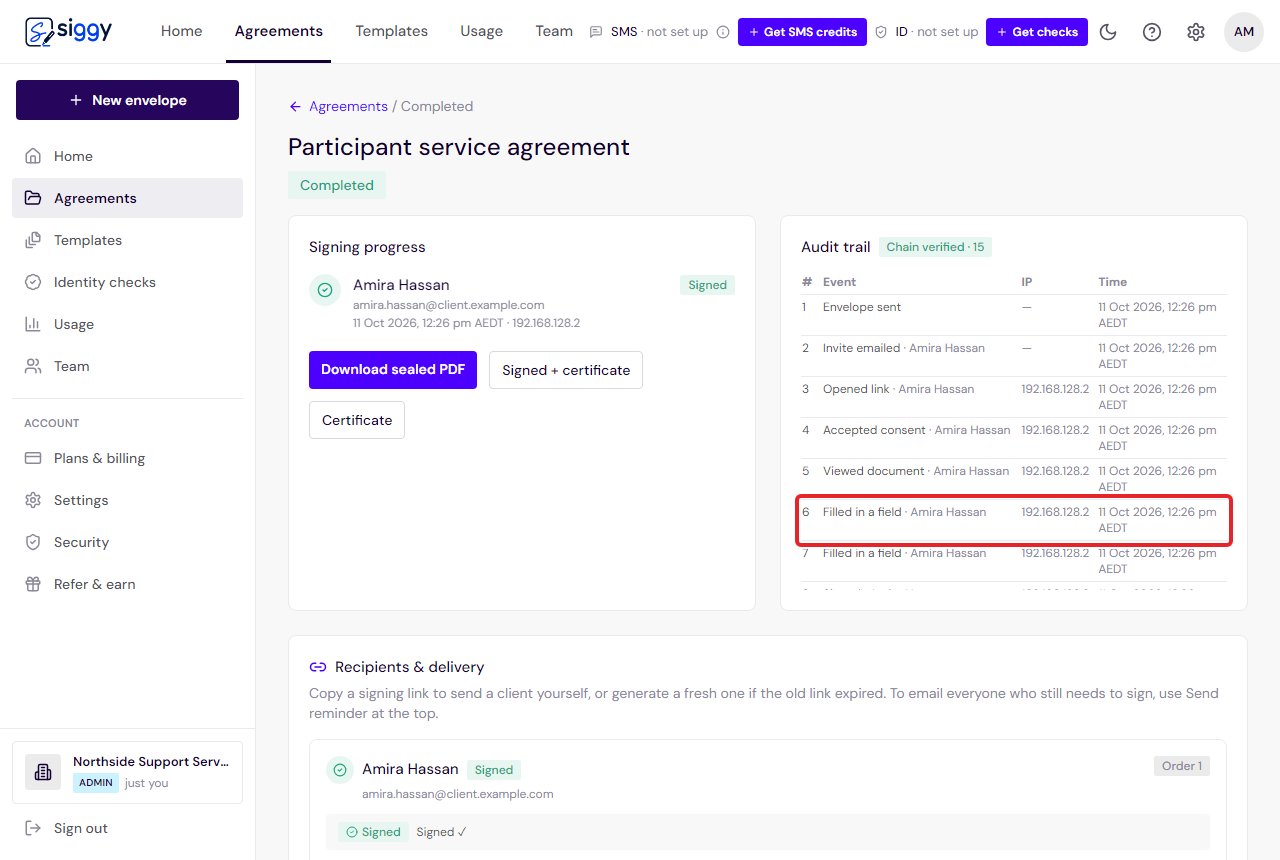The width and height of the screenshot is (1280, 860).
Task: Click Northside Support Services organization switcher
Action: point(127,772)
